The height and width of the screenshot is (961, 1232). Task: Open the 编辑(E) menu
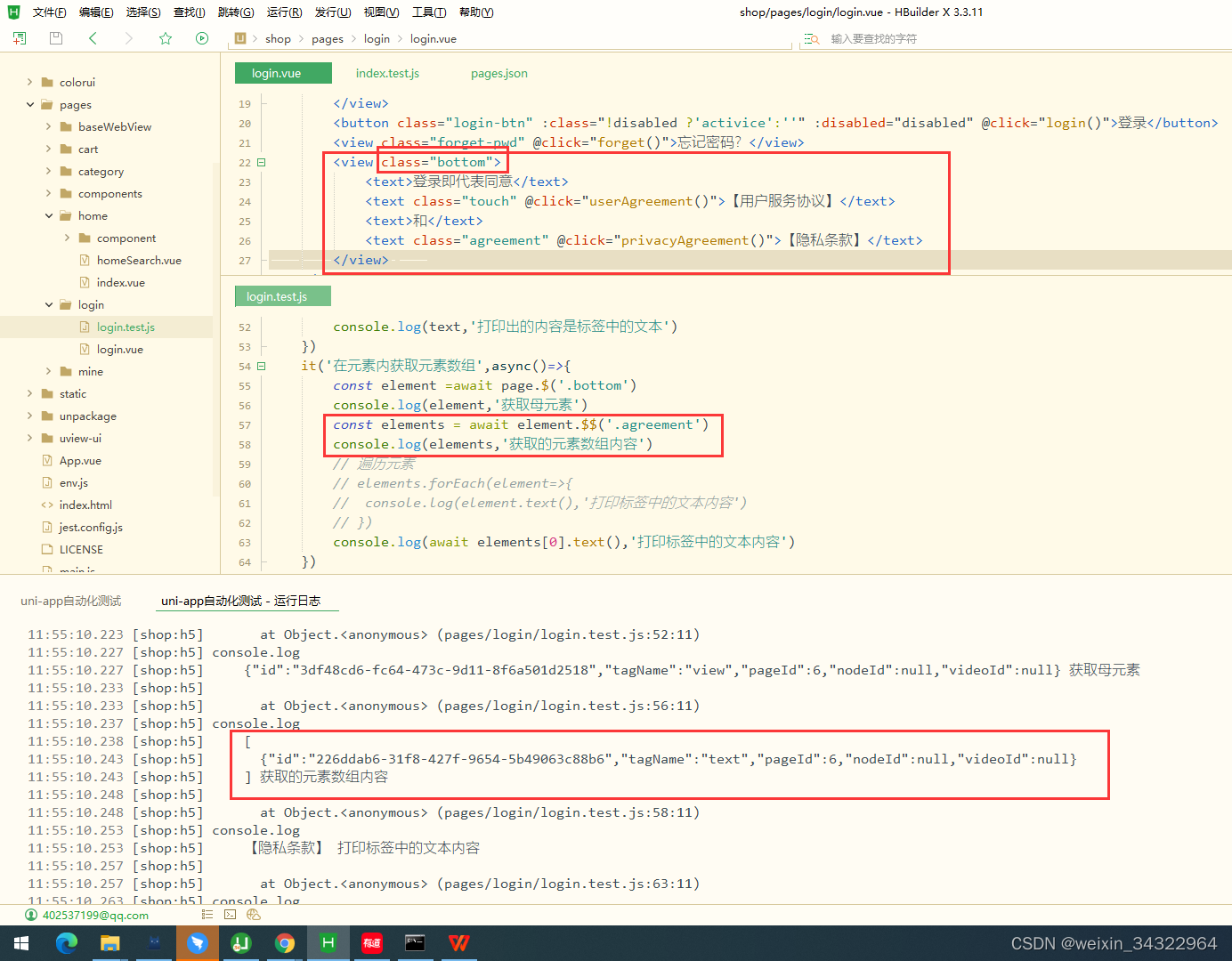tap(96, 12)
